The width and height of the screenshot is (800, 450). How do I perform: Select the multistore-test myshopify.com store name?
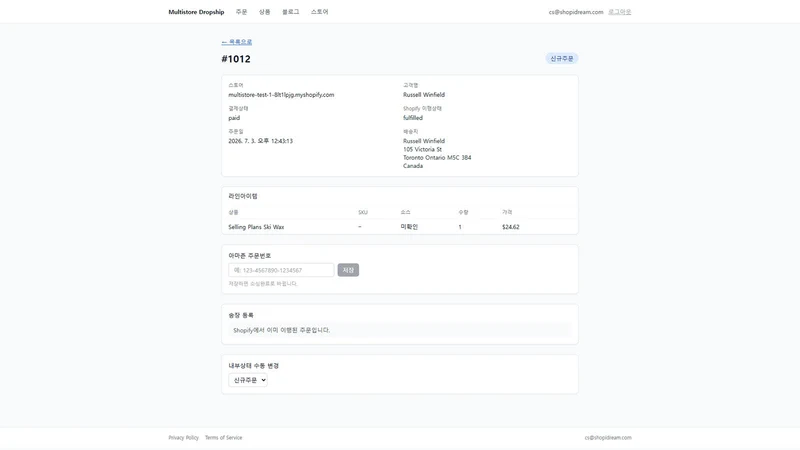tap(281, 95)
